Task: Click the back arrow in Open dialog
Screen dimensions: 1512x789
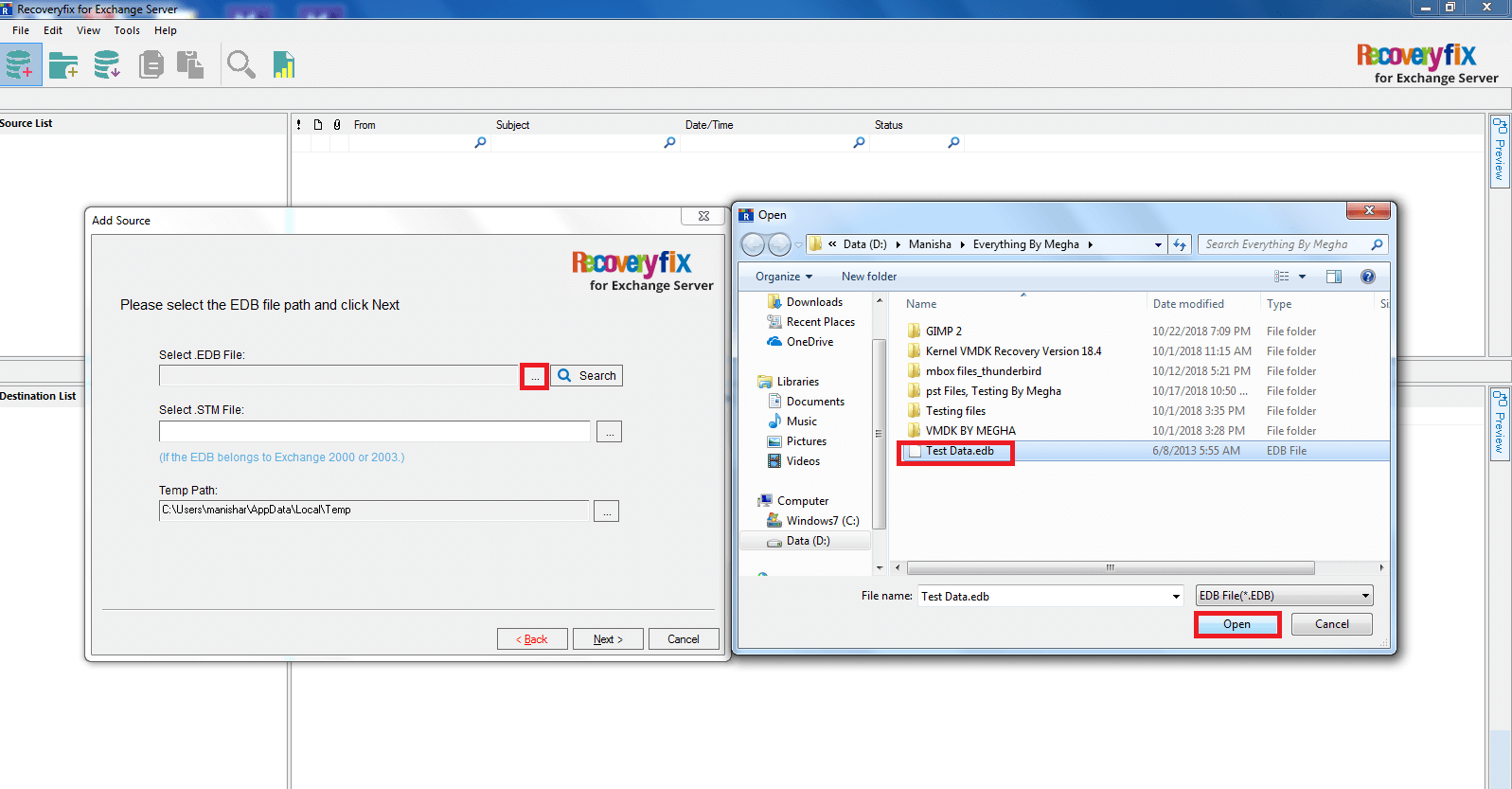Action: pyautogui.click(x=753, y=245)
